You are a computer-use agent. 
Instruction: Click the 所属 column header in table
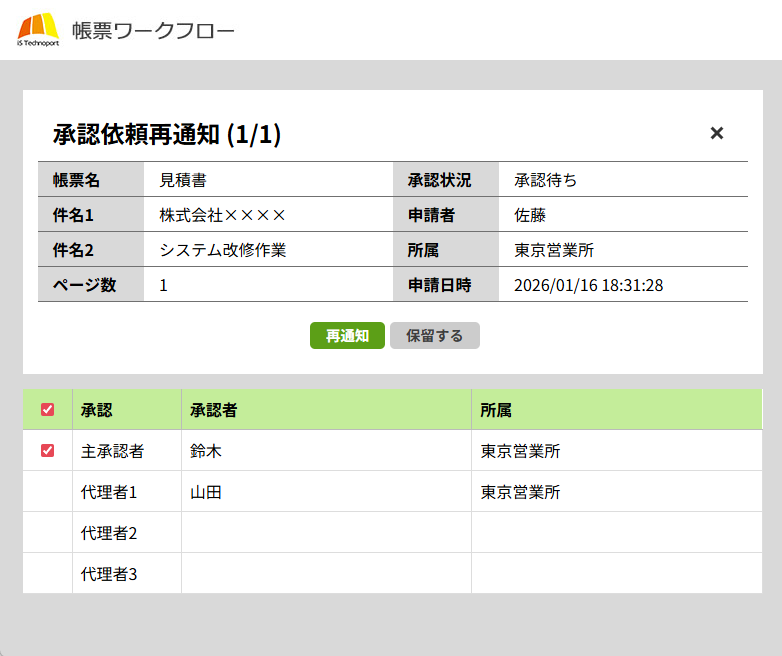(496, 410)
